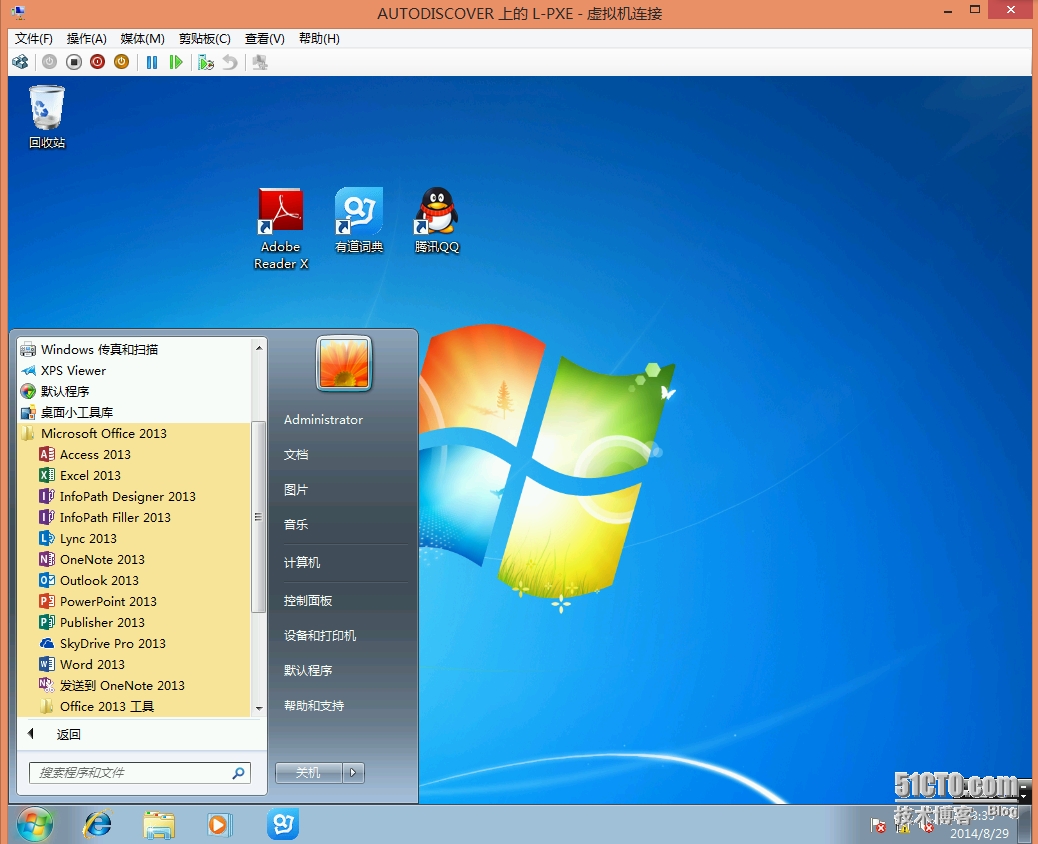Screen dimensions: 1038x844
Task: Click the search magnifier icon
Action: (x=238, y=773)
